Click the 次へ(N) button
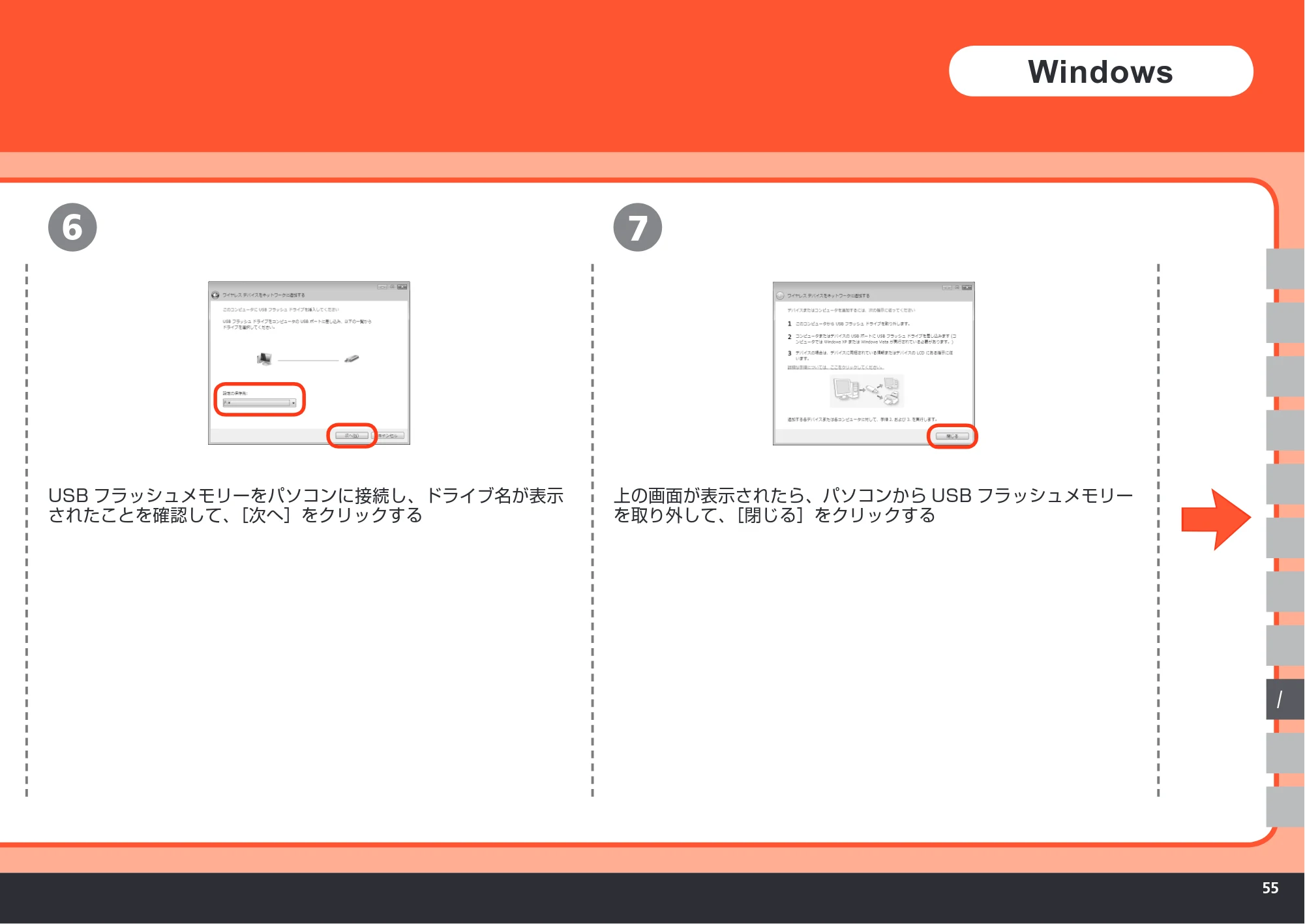This screenshot has width=1305, height=924. pyautogui.click(x=352, y=436)
